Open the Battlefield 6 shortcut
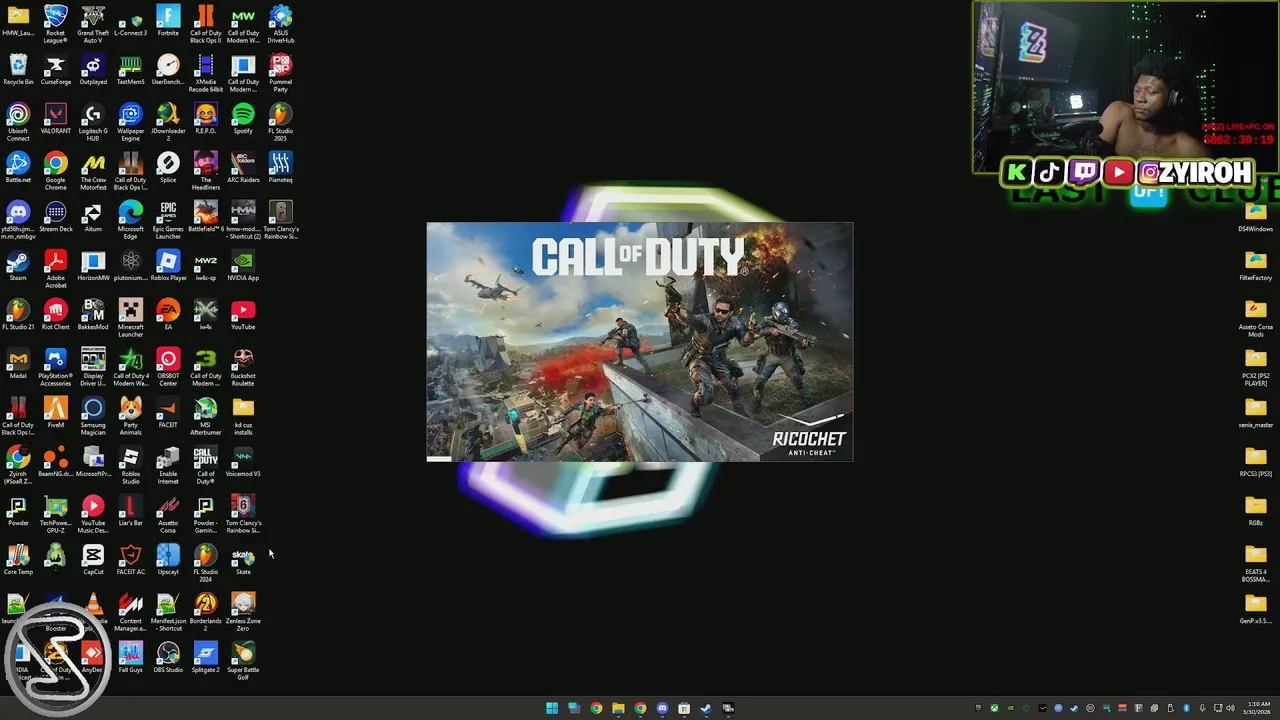Image resolution: width=1280 pixels, height=720 pixels. pyautogui.click(x=205, y=217)
